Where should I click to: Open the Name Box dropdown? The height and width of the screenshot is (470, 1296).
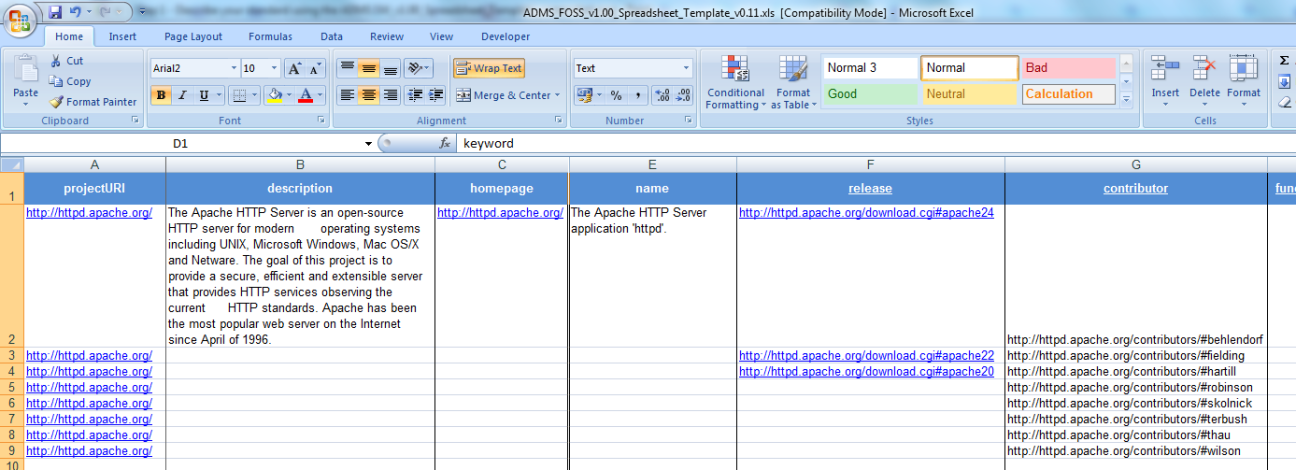pos(369,143)
